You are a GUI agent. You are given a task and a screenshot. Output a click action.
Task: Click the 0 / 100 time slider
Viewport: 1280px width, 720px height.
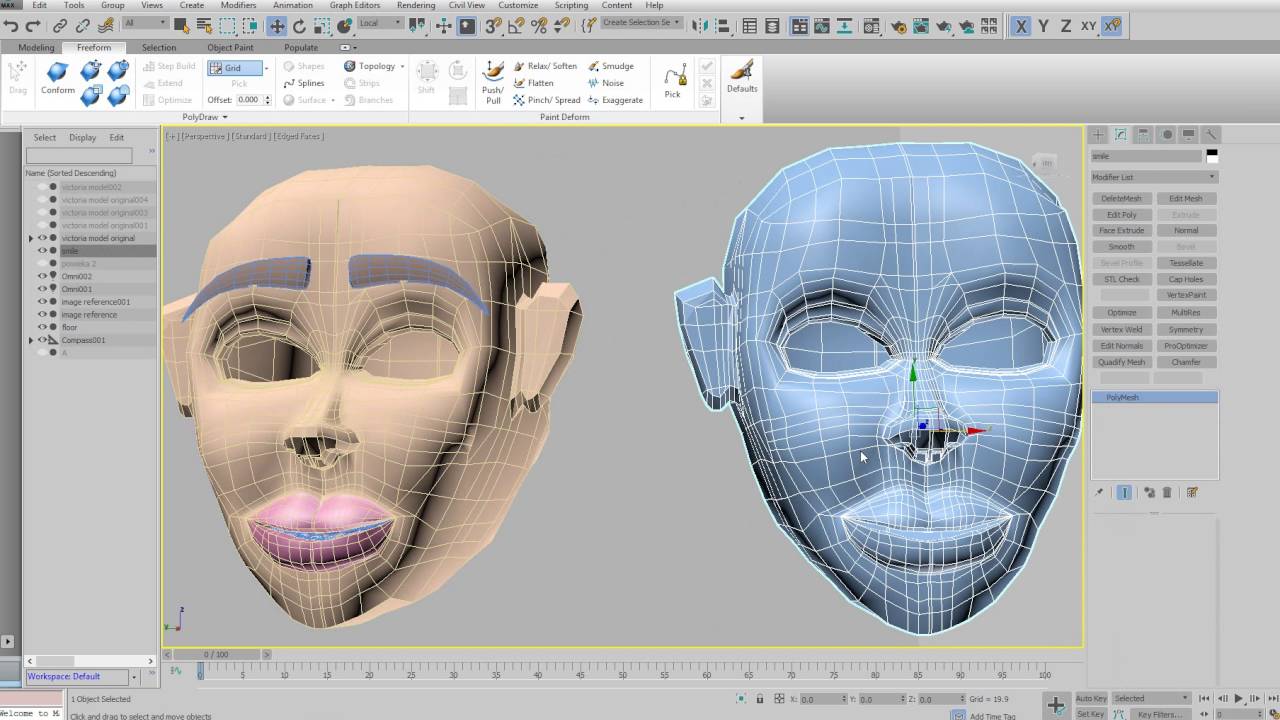(x=216, y=655)
